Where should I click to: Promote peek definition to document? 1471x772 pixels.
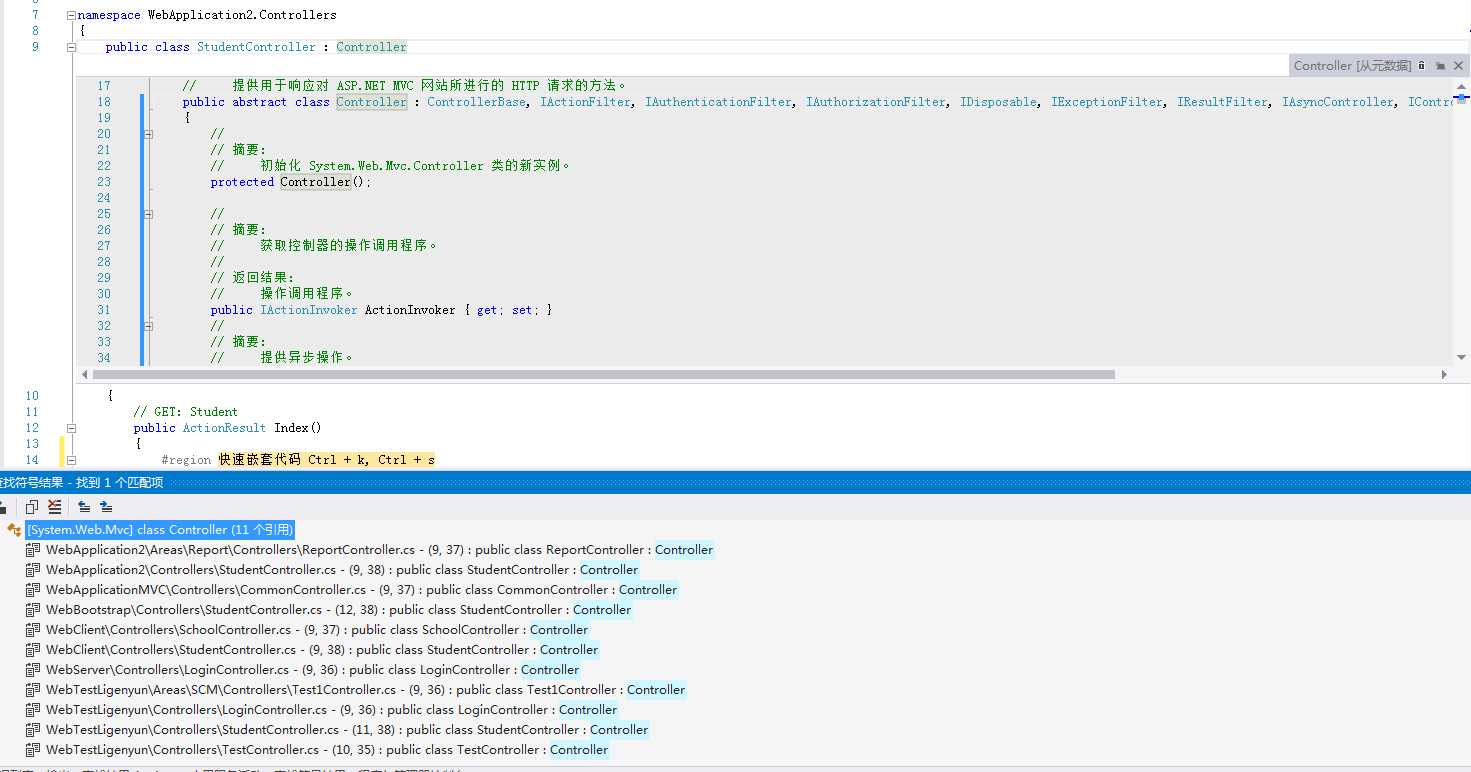[1440, 66]
